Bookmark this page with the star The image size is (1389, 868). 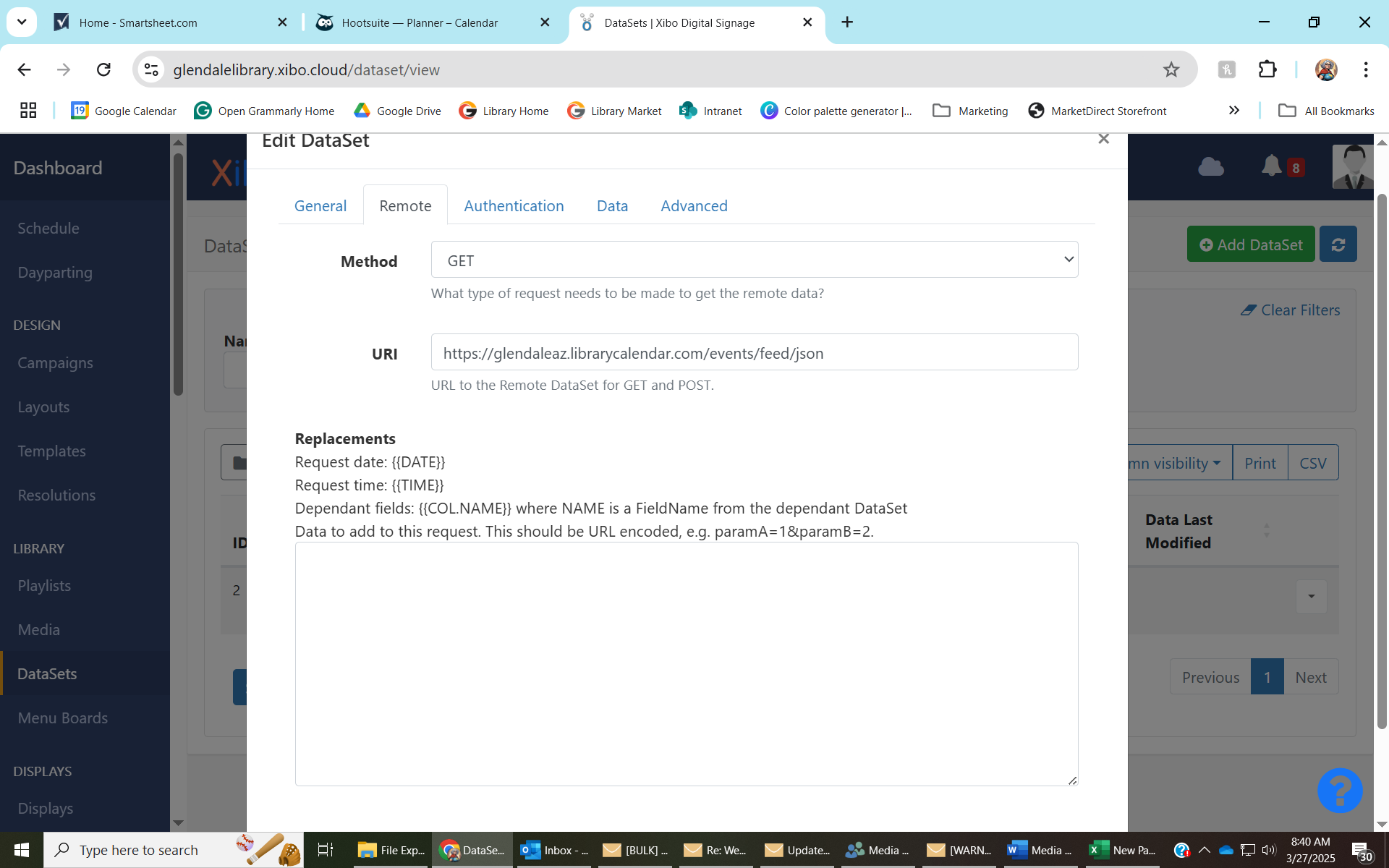tap(1171, 69)
